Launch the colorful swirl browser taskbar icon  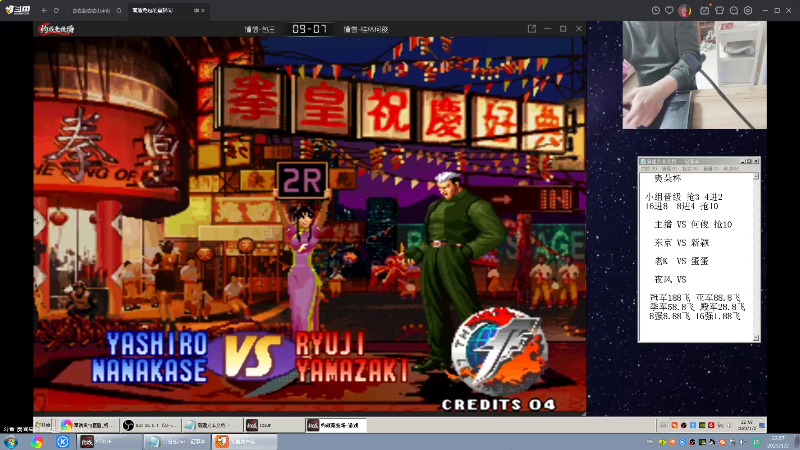coord(37,441)
